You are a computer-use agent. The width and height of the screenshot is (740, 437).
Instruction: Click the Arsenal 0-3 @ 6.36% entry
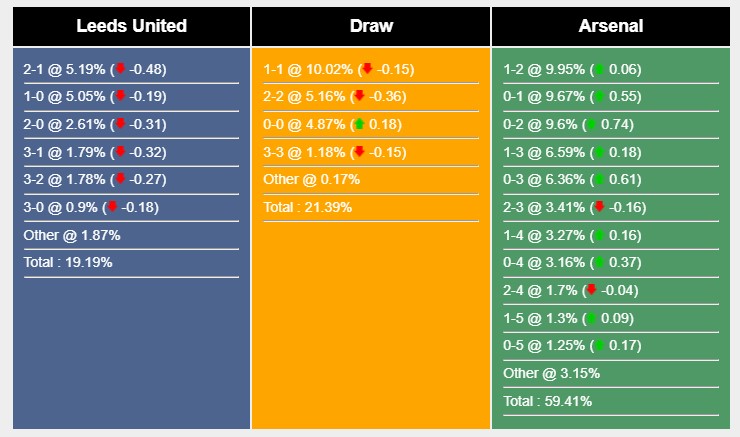546,180
